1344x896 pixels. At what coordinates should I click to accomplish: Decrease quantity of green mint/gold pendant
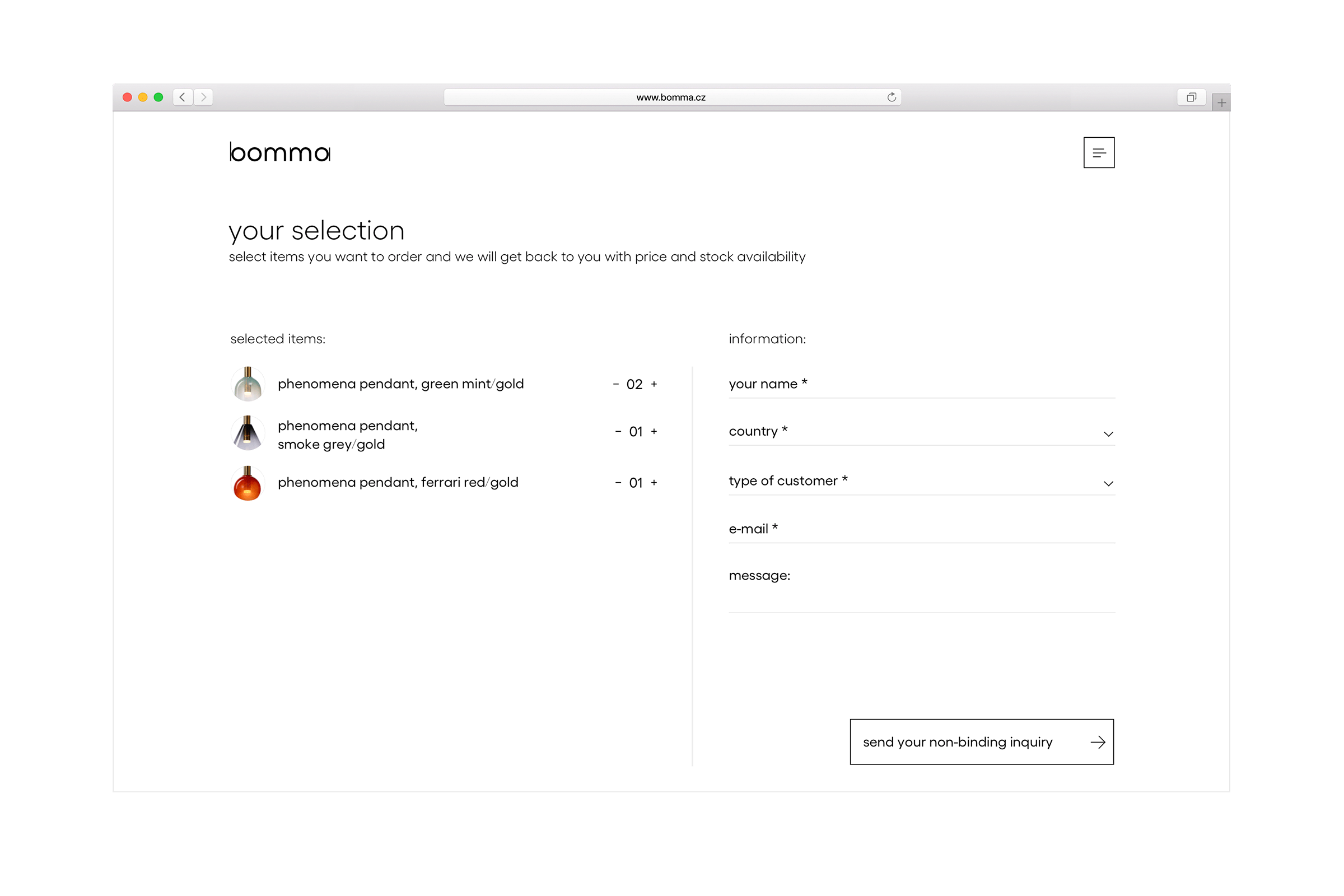pyautogui.click(x=616, y=384)
